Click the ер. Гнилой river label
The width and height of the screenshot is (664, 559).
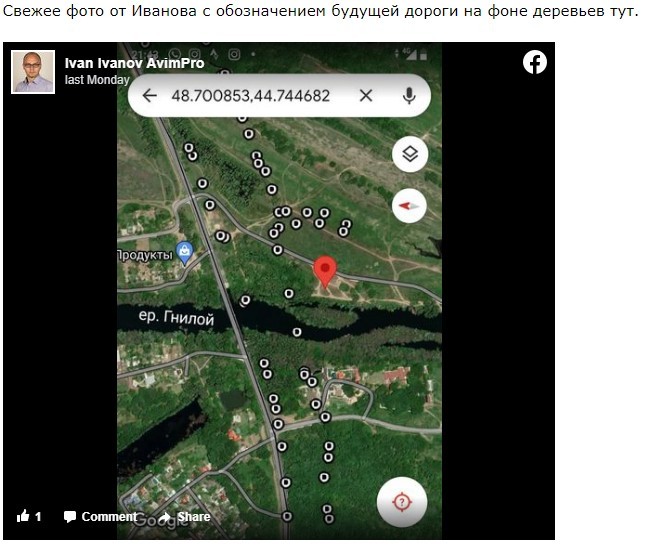[x=176, y=317]
